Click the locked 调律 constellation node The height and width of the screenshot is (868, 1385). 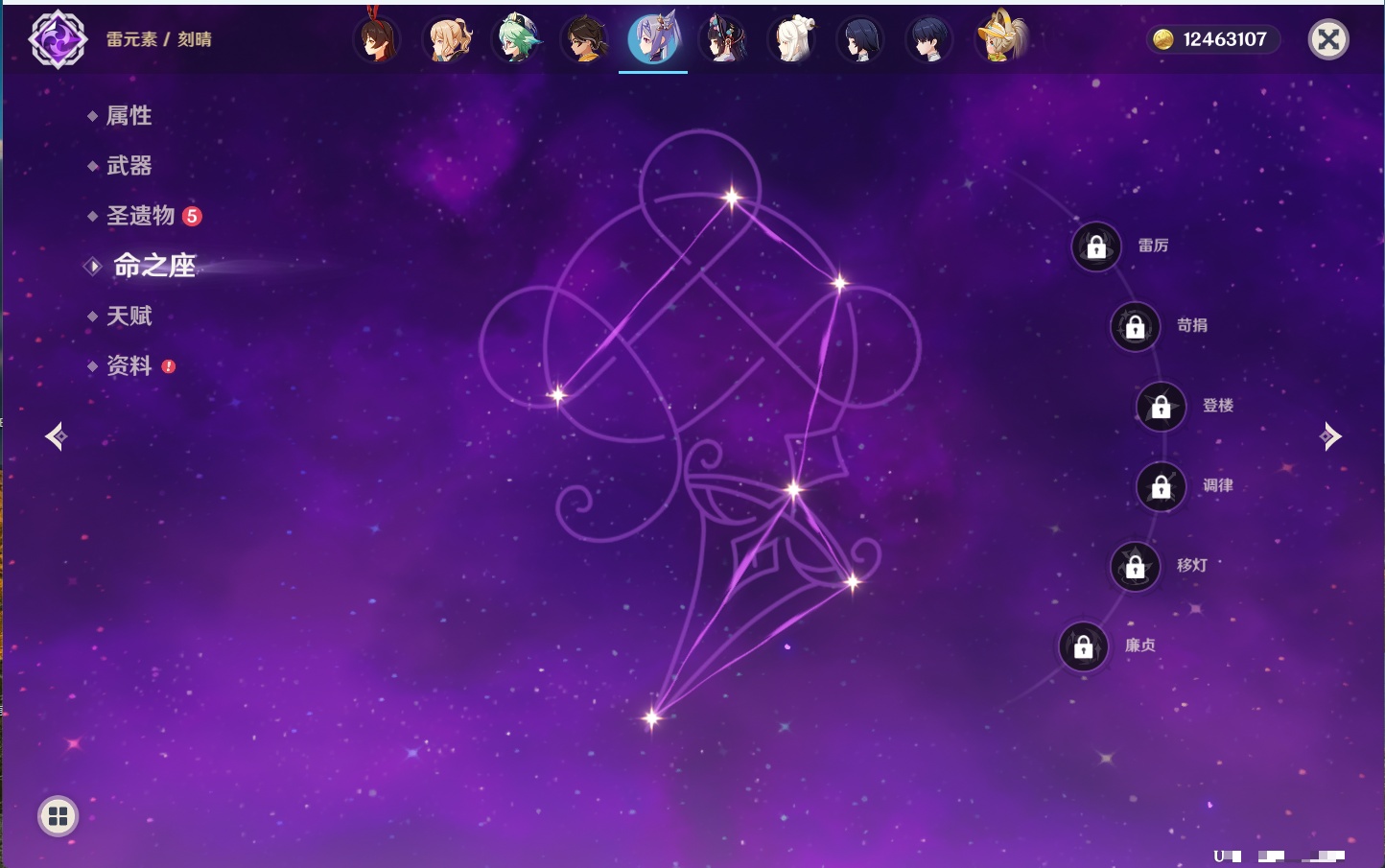pyautogui.click(x=1162, y=486)
